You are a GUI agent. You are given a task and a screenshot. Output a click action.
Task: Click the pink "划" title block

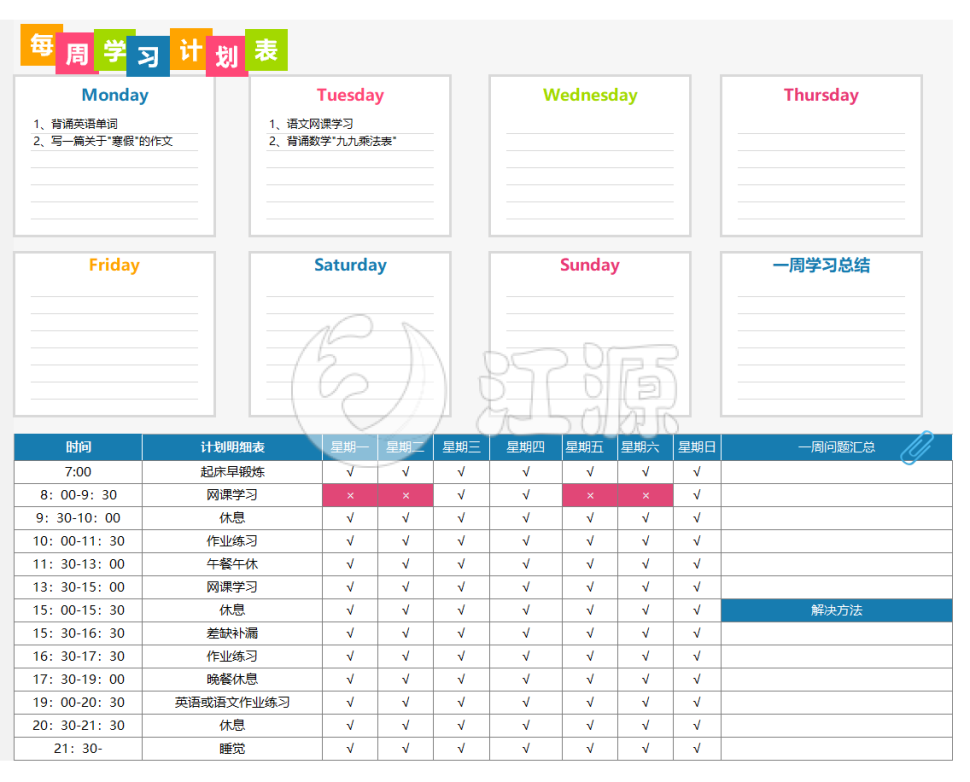point(226,55)
